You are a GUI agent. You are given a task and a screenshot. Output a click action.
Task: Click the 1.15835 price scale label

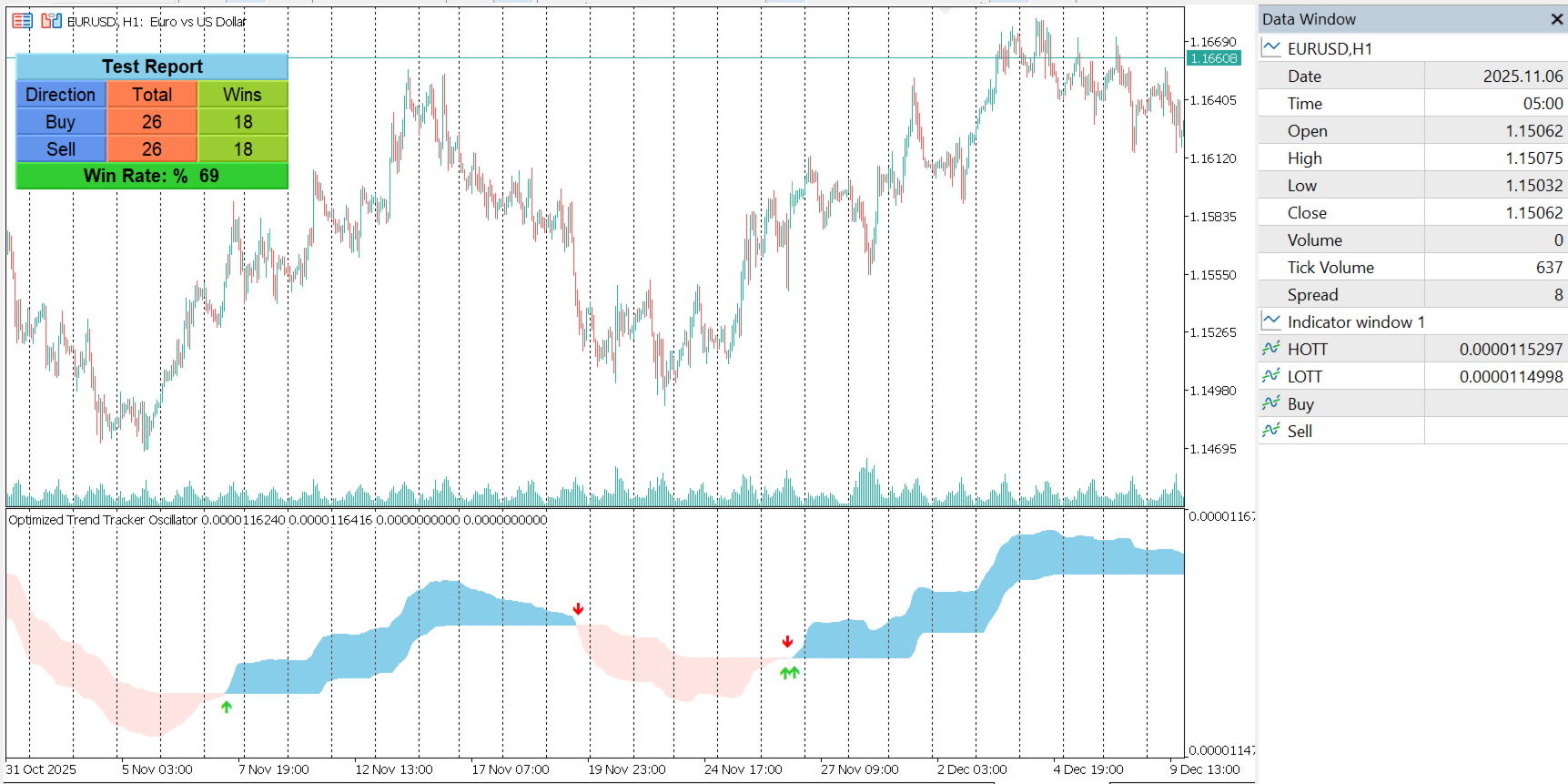tap(1214, 217)
